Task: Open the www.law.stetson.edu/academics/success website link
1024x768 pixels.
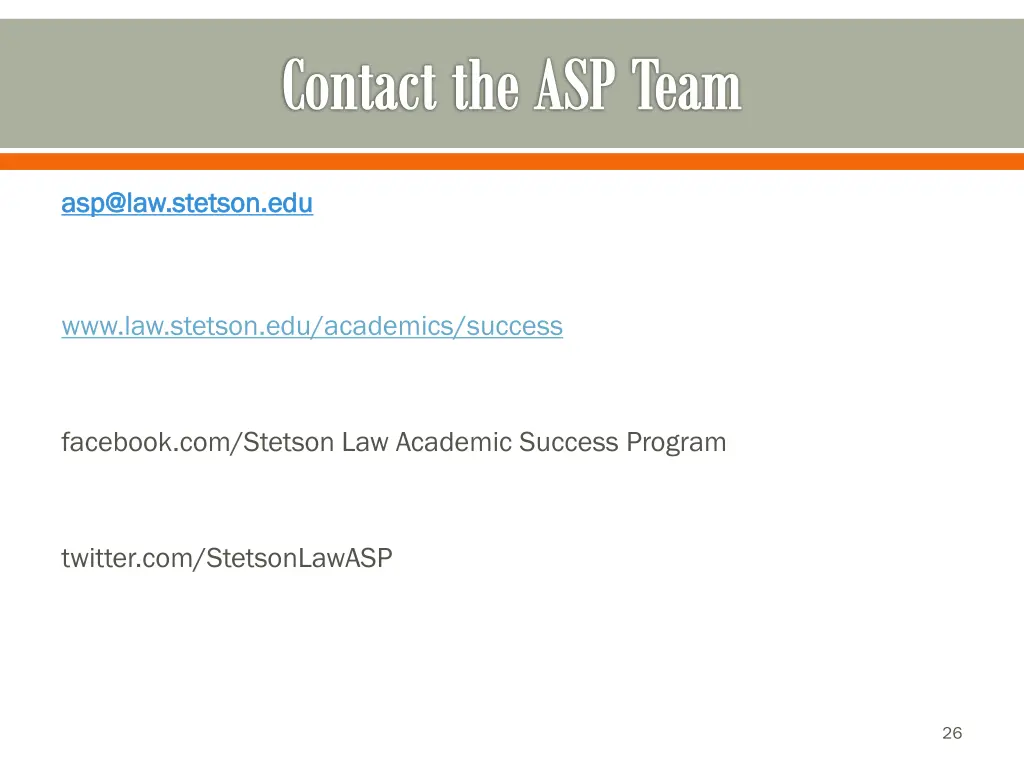Action: click(311, 326)
